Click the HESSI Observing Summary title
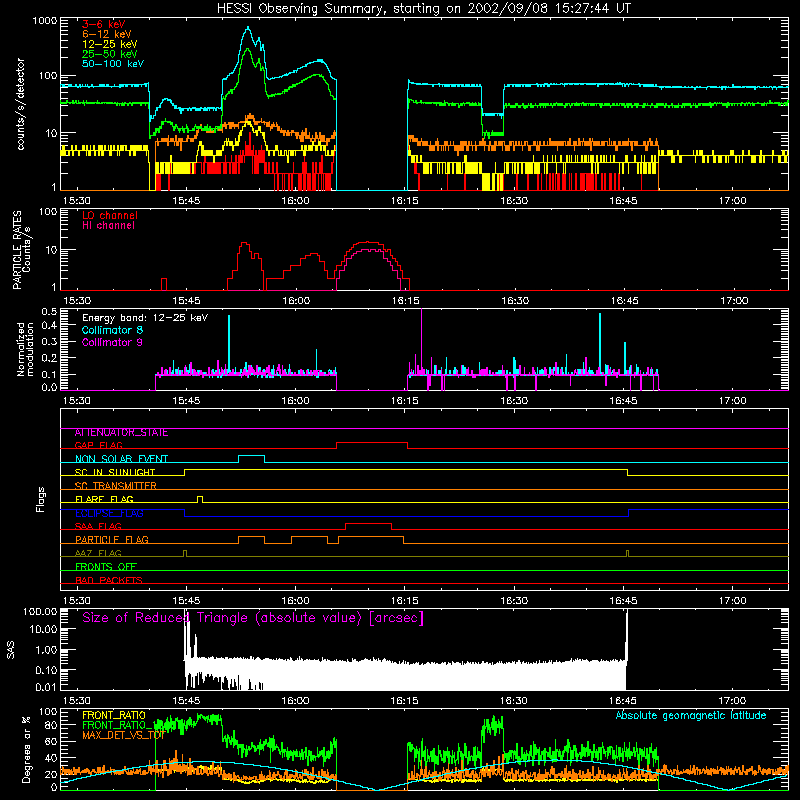 pos(423,8)
